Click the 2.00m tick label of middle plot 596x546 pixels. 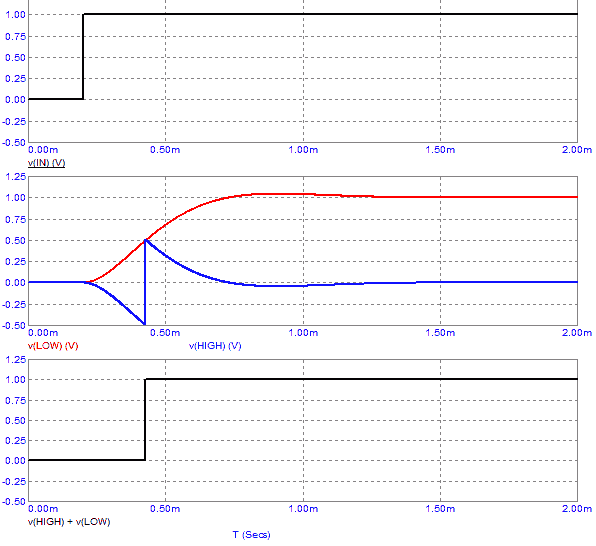pos(577,333)
